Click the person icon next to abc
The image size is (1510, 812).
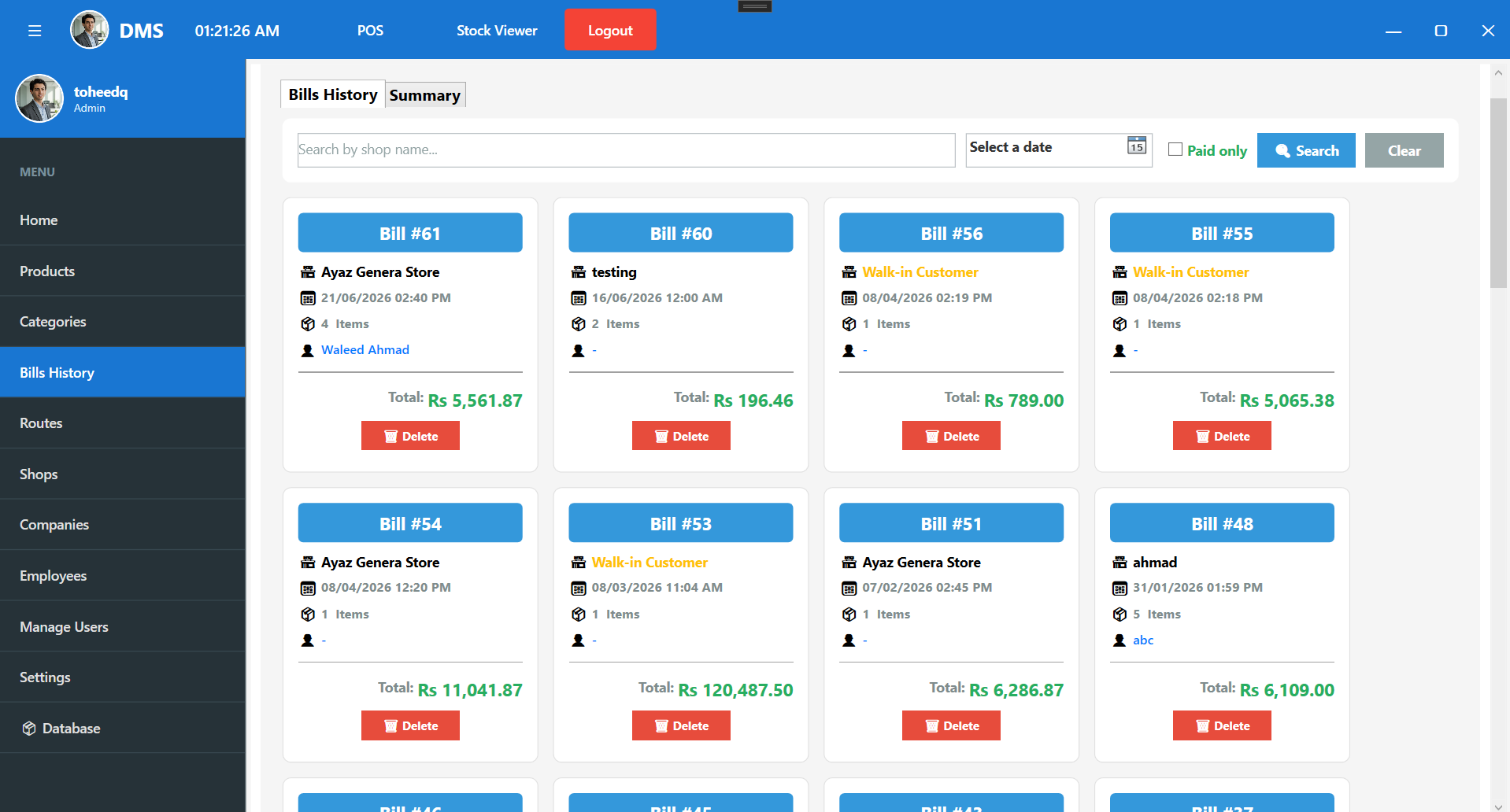(x=1120, y=640)
